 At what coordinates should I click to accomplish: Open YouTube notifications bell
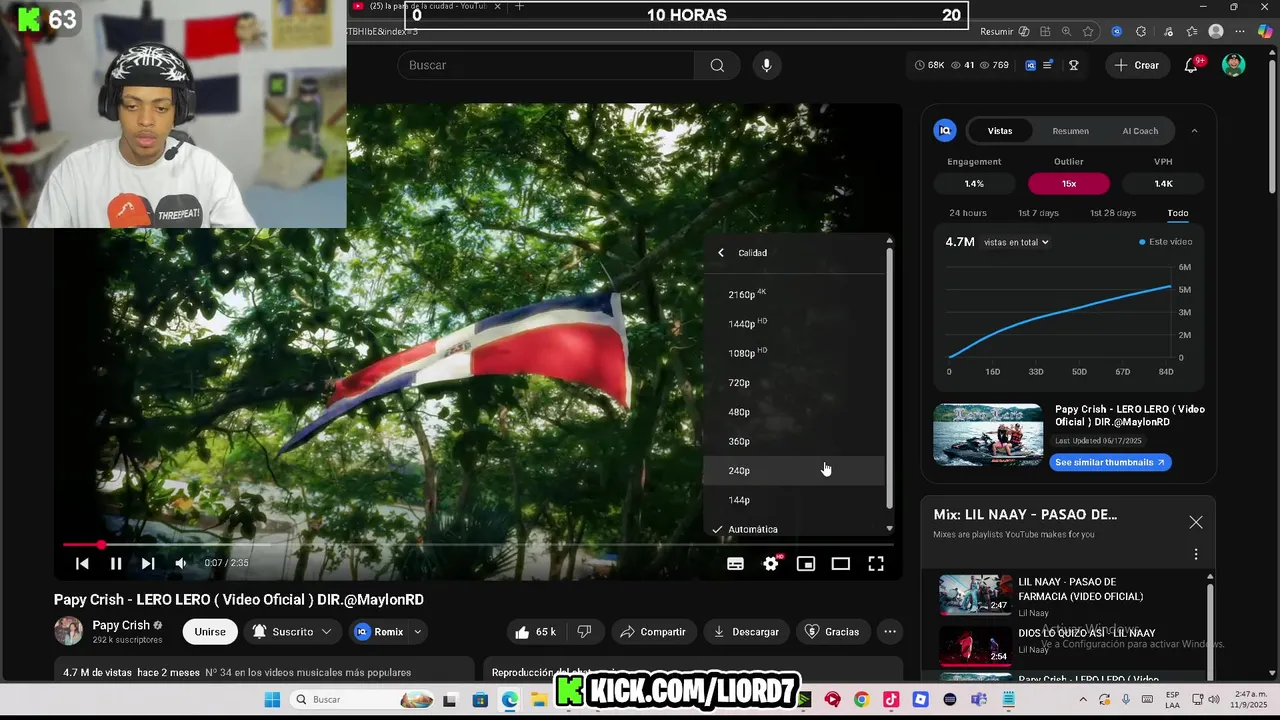pos(1191,65)
